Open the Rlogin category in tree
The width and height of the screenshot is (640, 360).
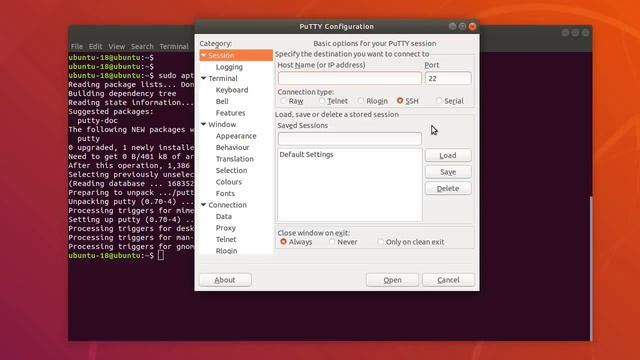(227, 251)
